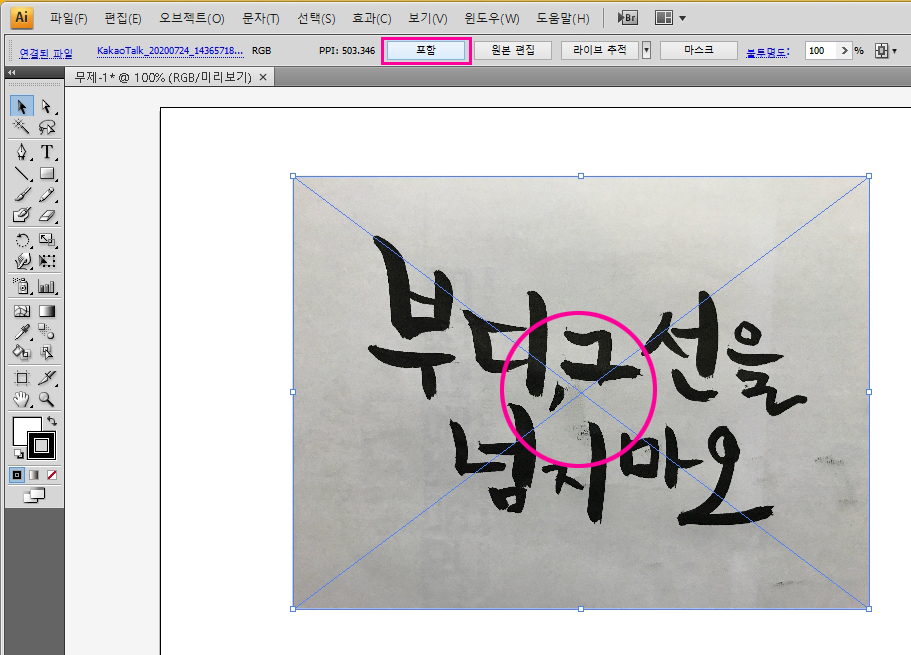Select the Symbol Sprayer tool
Screen dimensions: 911x655
point(22,286)
